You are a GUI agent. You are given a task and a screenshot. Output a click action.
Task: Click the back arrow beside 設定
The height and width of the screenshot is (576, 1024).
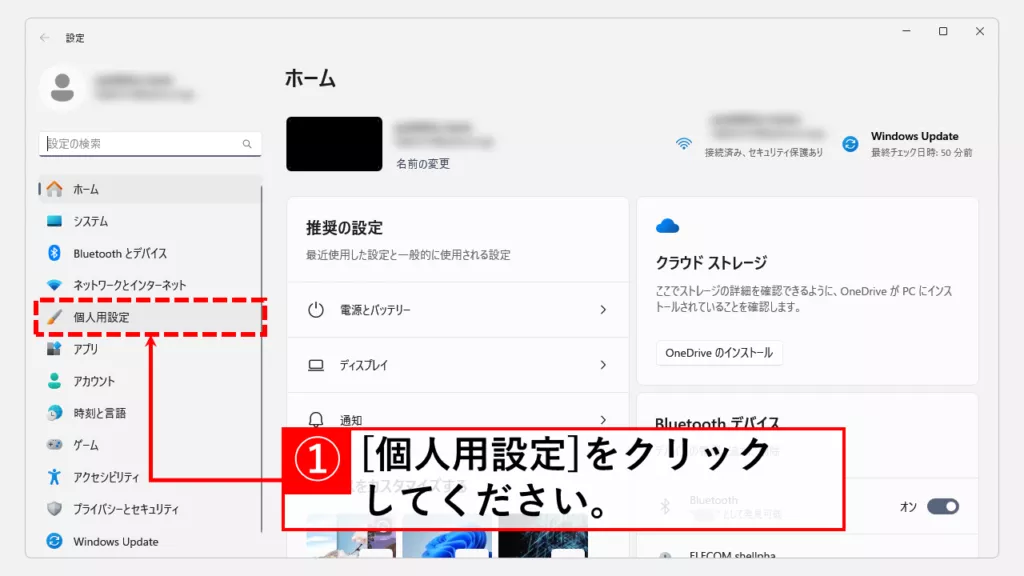click(44, 38)
